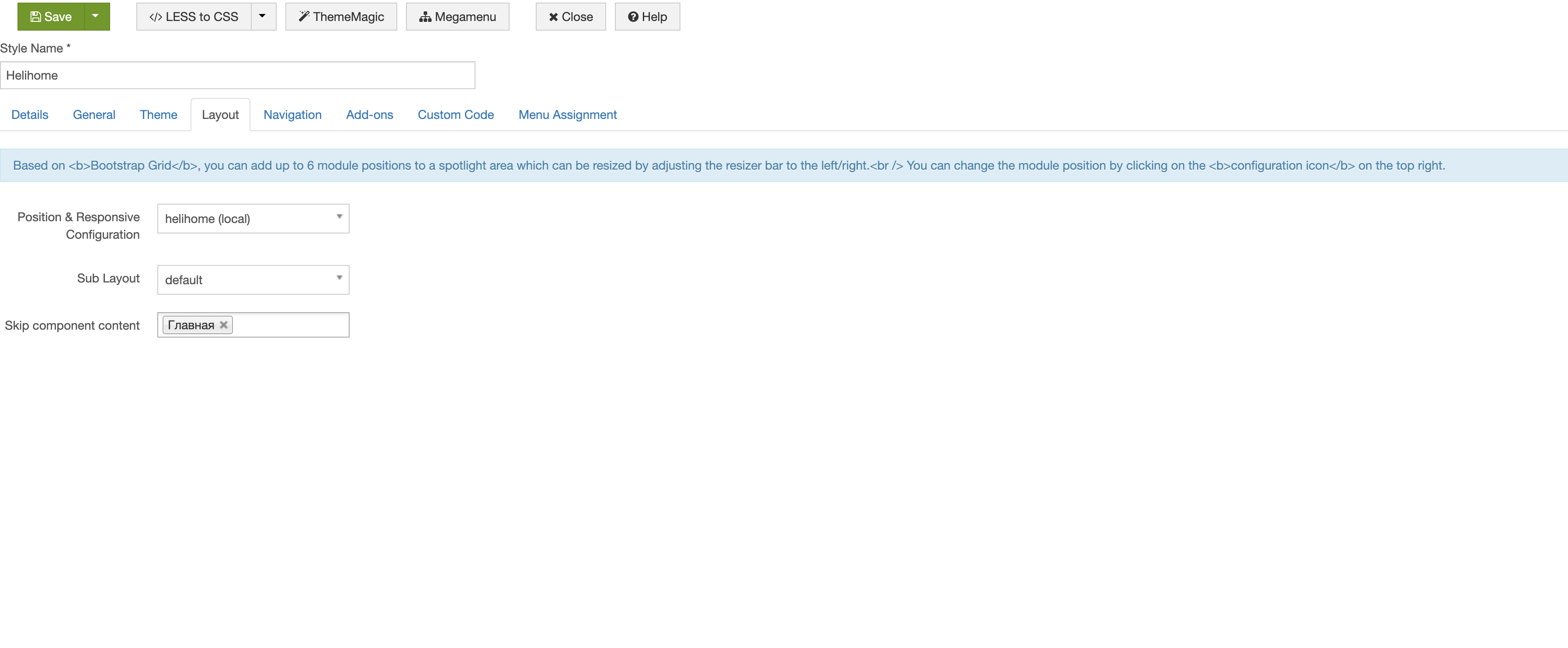Switch to the Details tab
Screen dimensions: 1568x648
click(30, 115)
